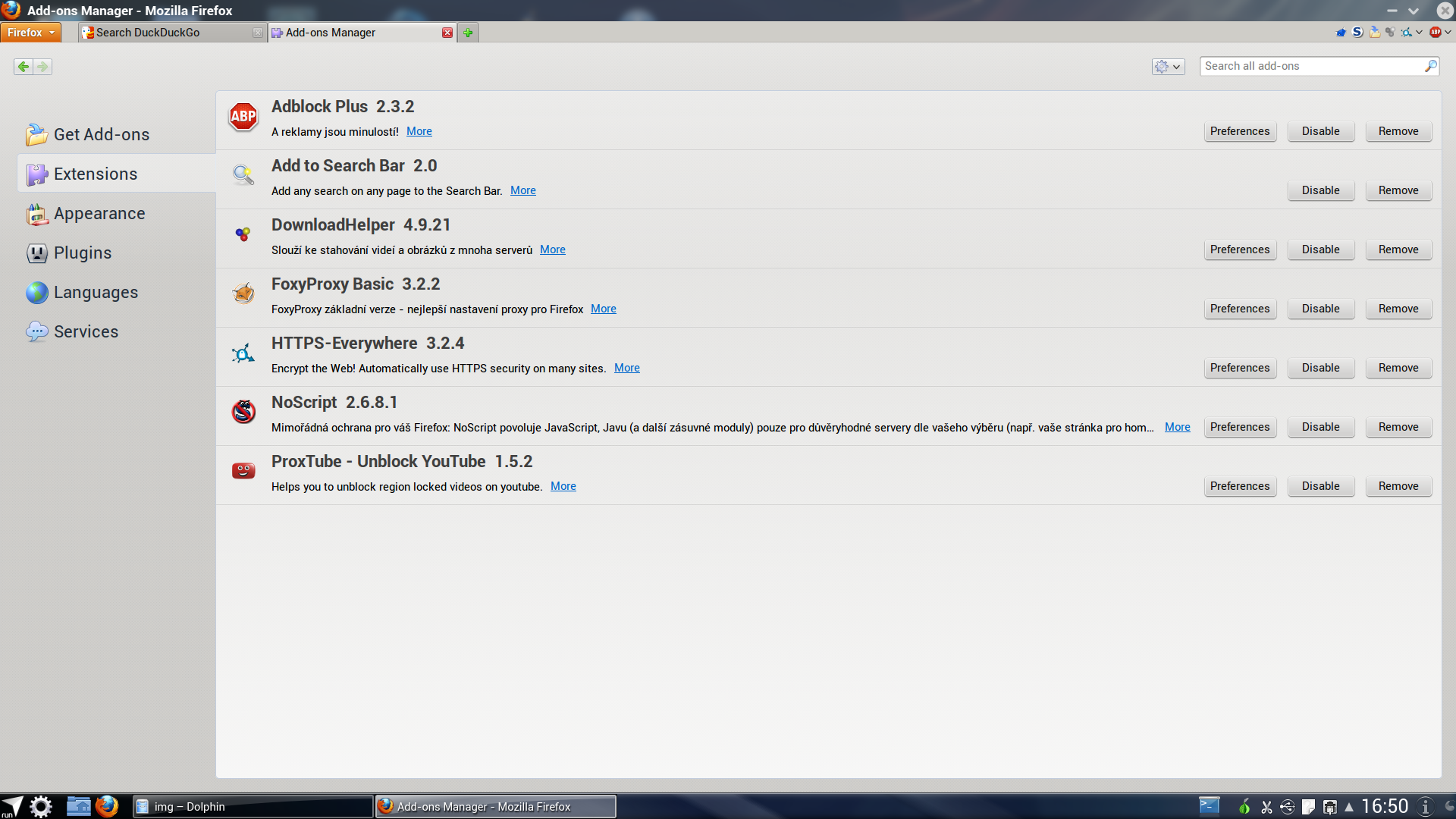
Task: Open the home folder icon in the taskbar
Action: [x=79, y=806]
